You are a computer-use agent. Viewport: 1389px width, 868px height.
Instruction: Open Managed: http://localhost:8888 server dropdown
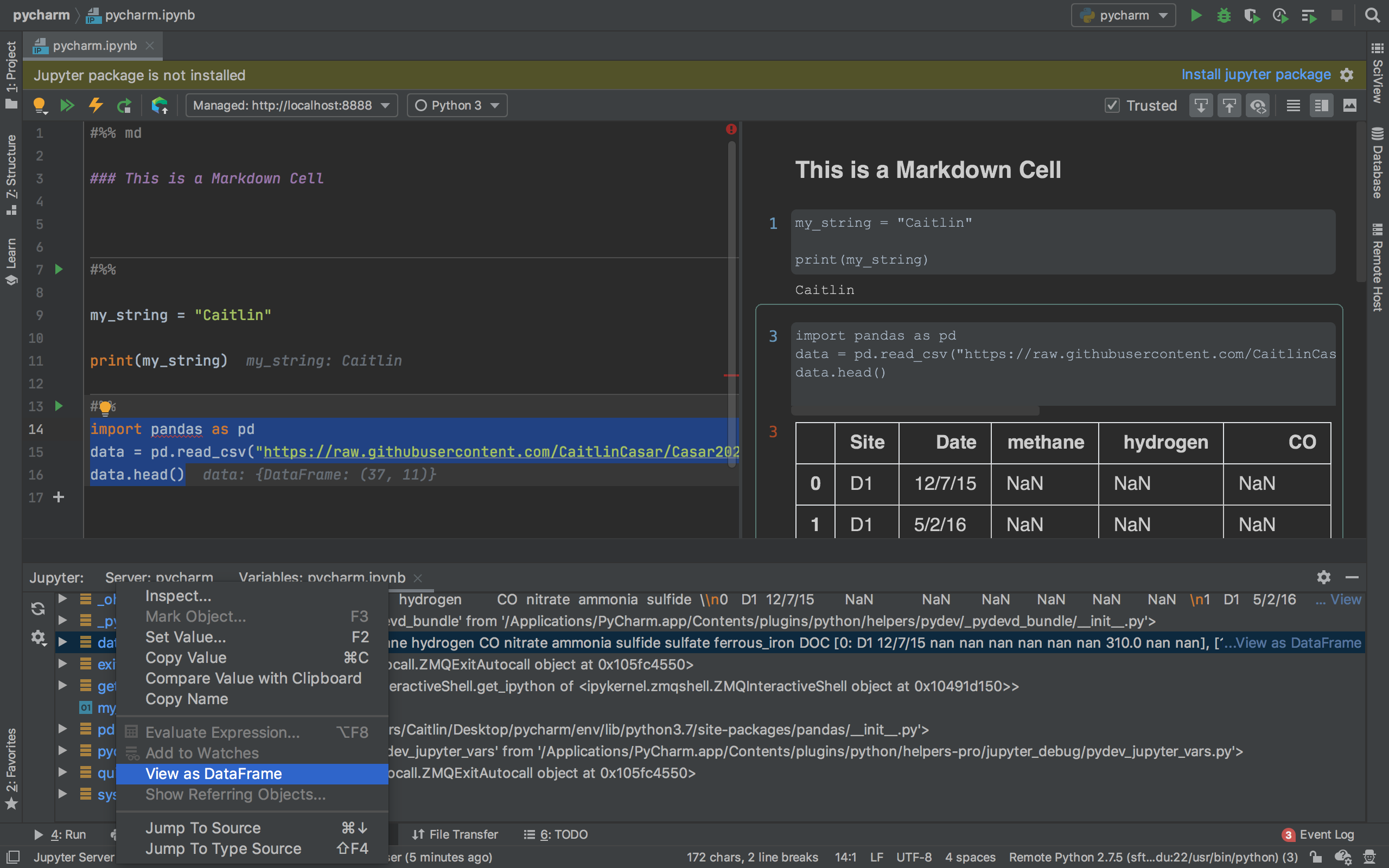[x=291, y=106]
